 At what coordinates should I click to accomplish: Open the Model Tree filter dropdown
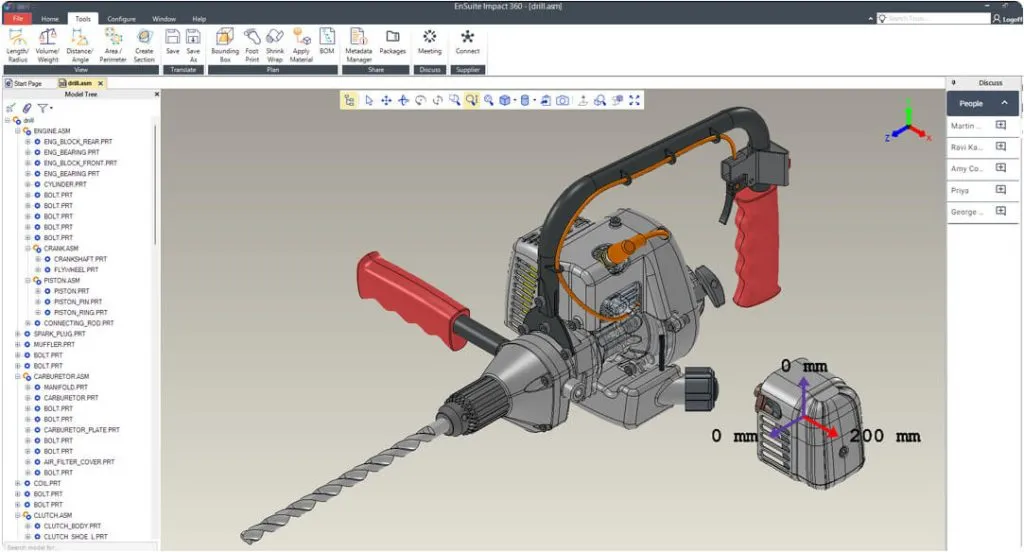pyautogui.click(x=44, y=108)
